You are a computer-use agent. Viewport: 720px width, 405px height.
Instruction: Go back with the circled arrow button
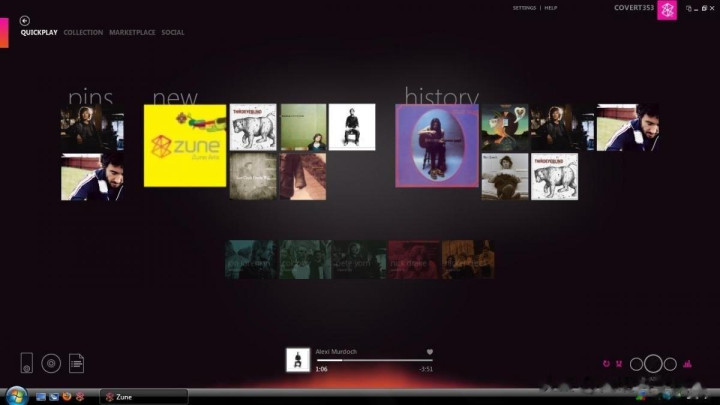pos(25,21)
